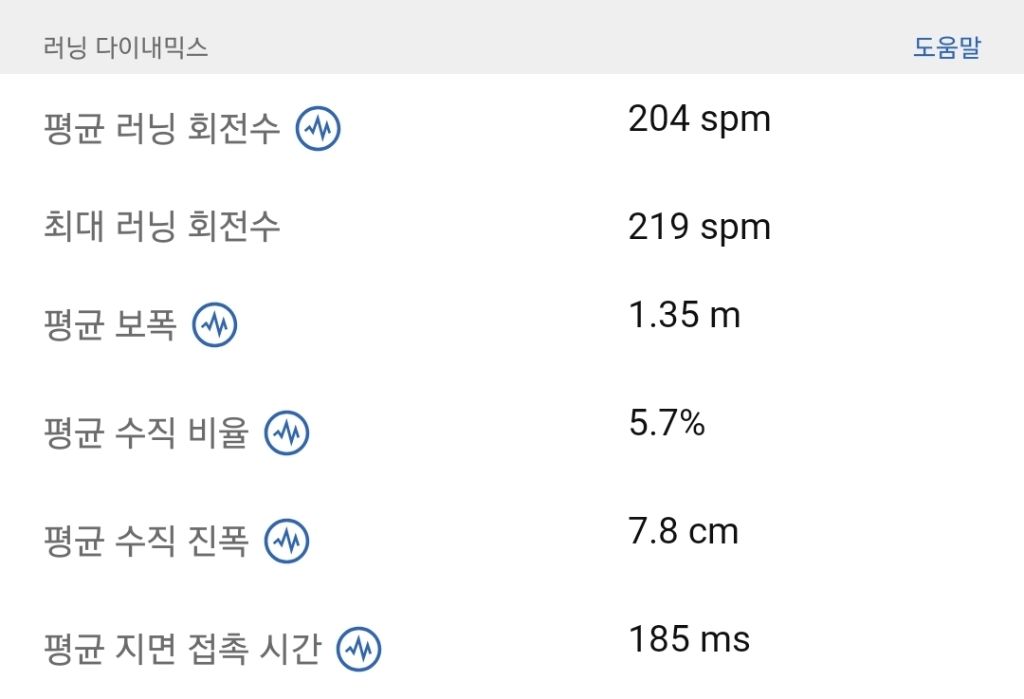Select the 평균 러닝 회전수 label
This screenshot has width=1024, height=699.
click(x=162, y=130)
